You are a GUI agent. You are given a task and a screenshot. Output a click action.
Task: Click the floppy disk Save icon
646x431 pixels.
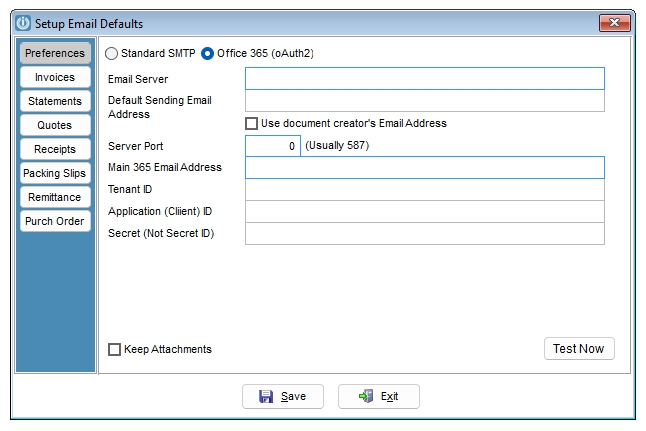pyautogui.click(x=266, y=396)
